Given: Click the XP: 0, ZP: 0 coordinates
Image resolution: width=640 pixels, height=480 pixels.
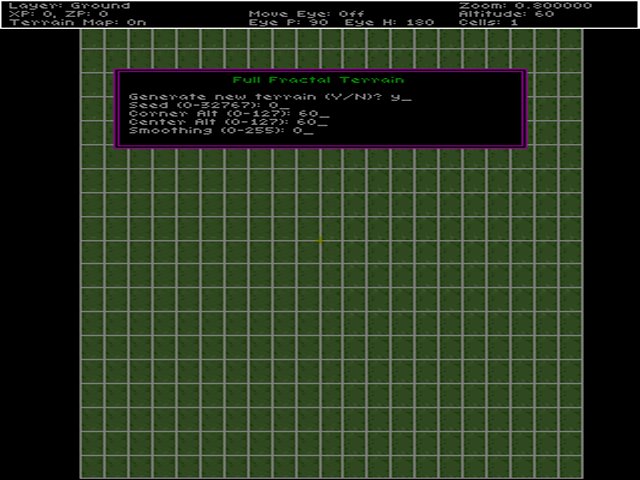Looking at the screenshot, I should click(59, 14).
